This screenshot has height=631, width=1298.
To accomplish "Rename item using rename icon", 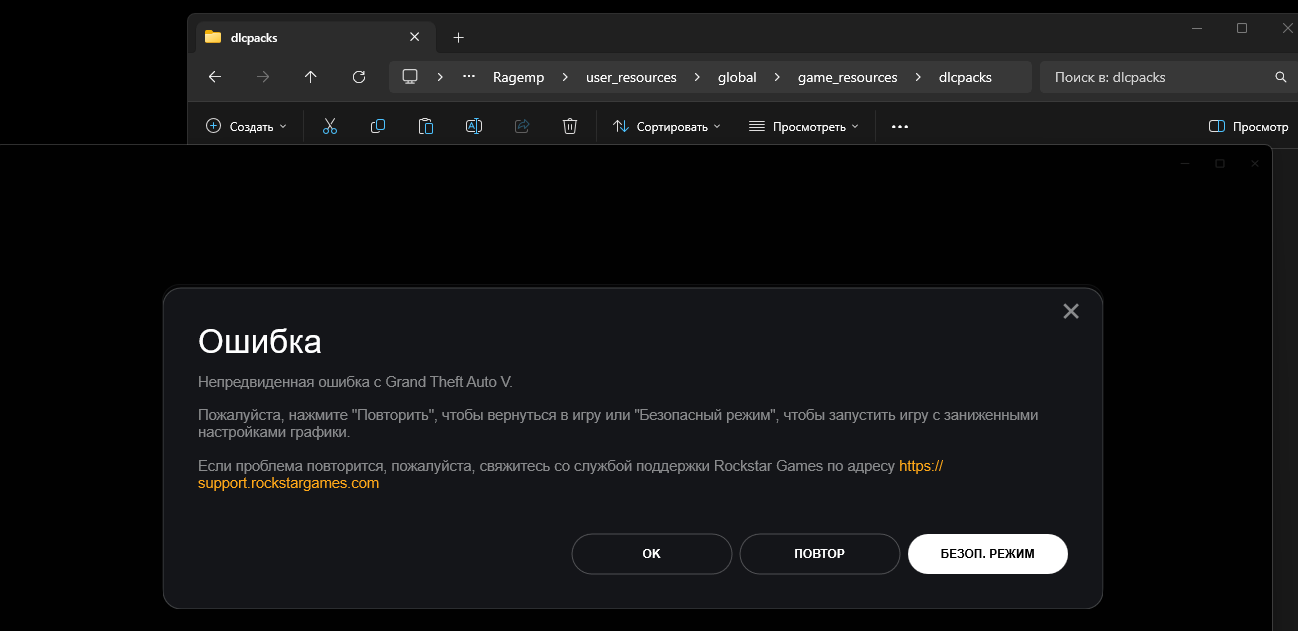I will [x=474, y=126].
